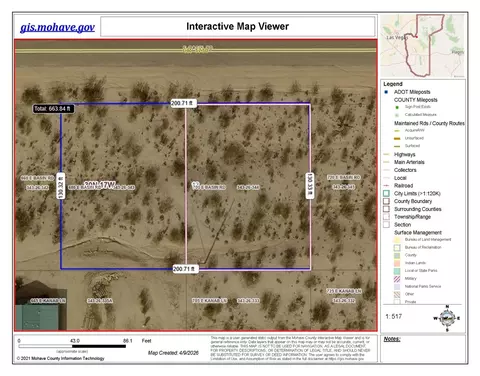The height and width of the screenshot is (376, 480).
Task: Click the ADOT Mileposts blue dot symbol
Action: pyautogui.click(x=386, y=92)
